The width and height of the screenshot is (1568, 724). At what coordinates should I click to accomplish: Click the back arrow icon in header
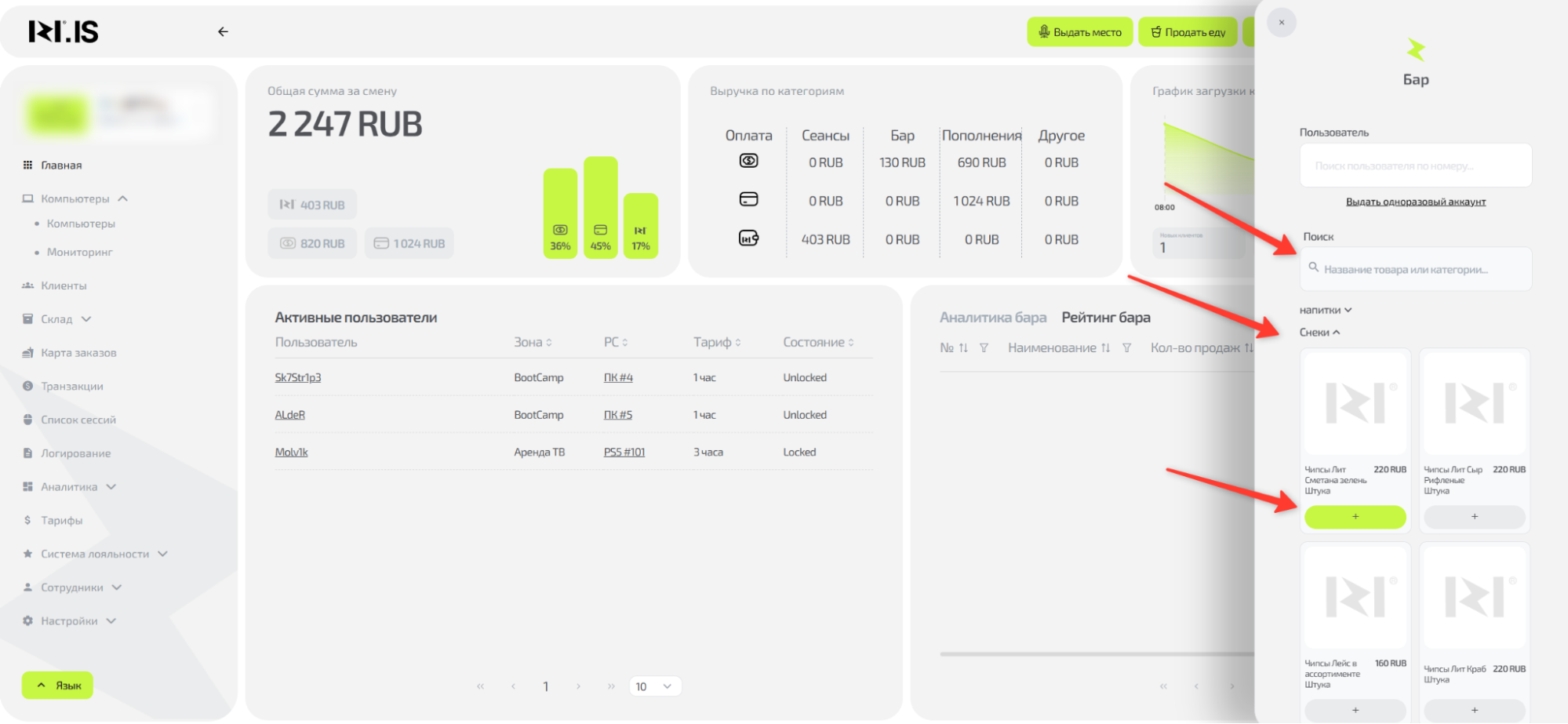tap(223, 32)
